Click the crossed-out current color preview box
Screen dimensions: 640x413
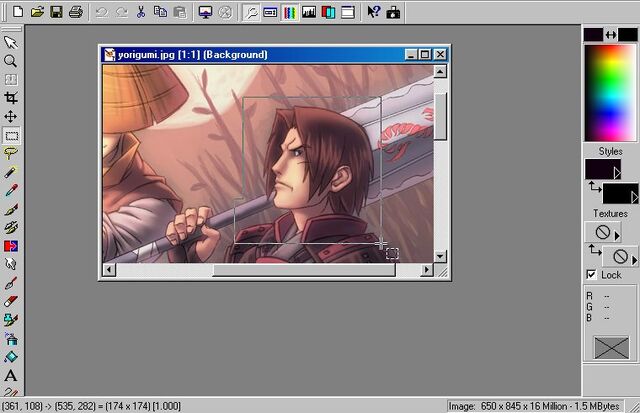click(x=611, y=348)
